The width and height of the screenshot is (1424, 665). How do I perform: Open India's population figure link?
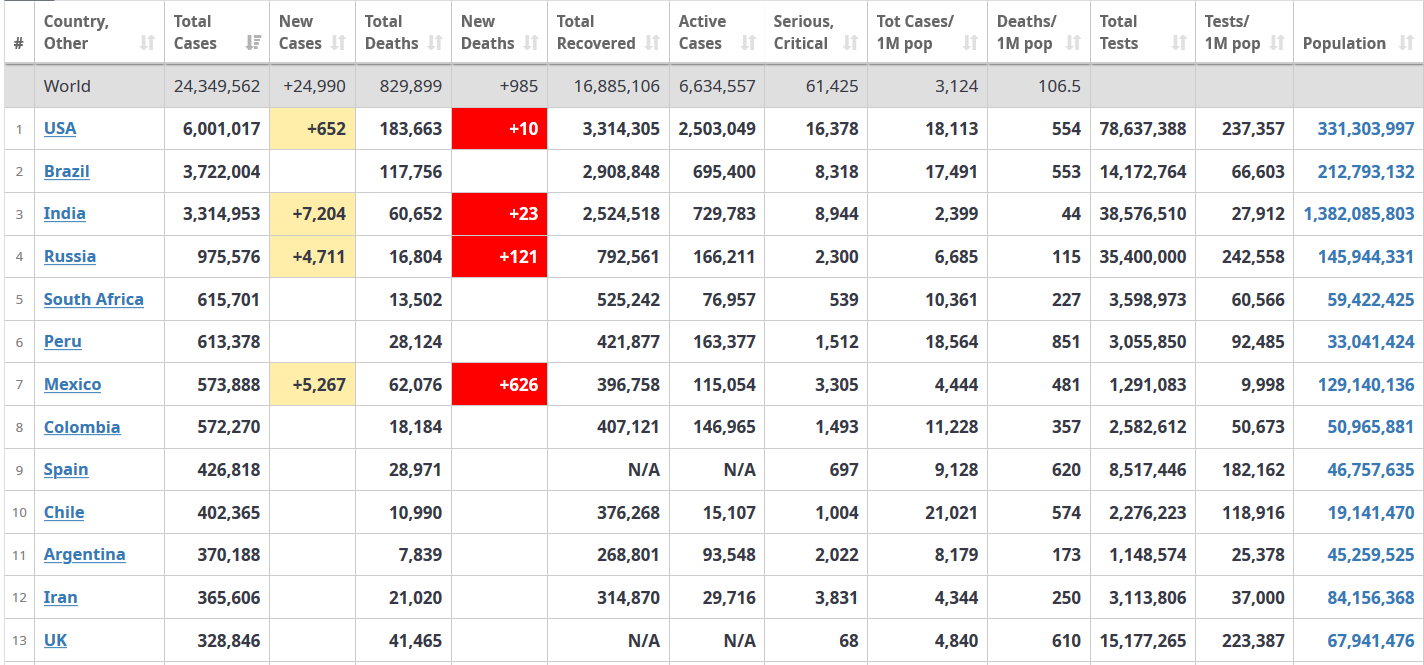[1359, 214]
